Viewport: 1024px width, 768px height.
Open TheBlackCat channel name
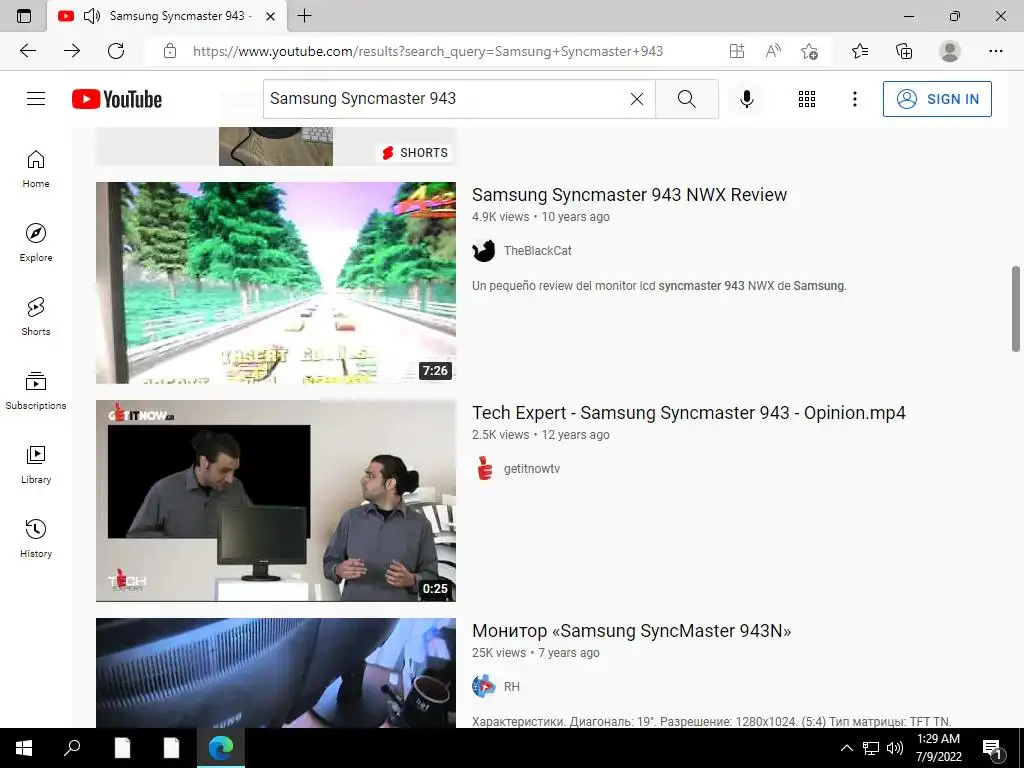coord(537,251)
